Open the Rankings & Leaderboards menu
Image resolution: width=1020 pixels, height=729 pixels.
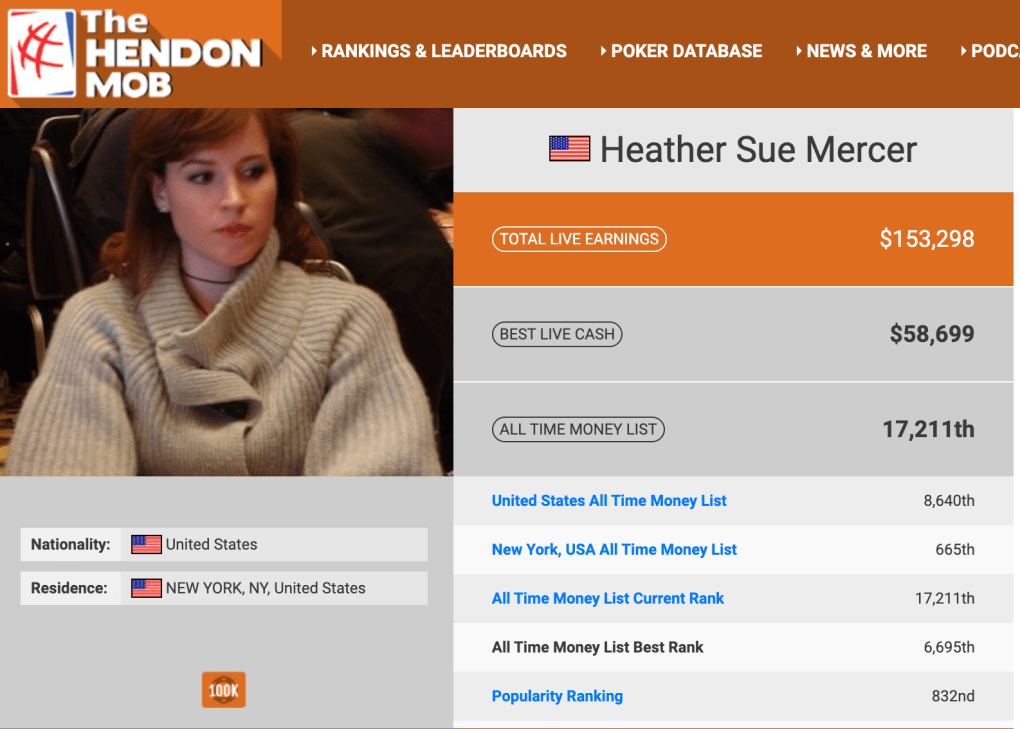444,51
